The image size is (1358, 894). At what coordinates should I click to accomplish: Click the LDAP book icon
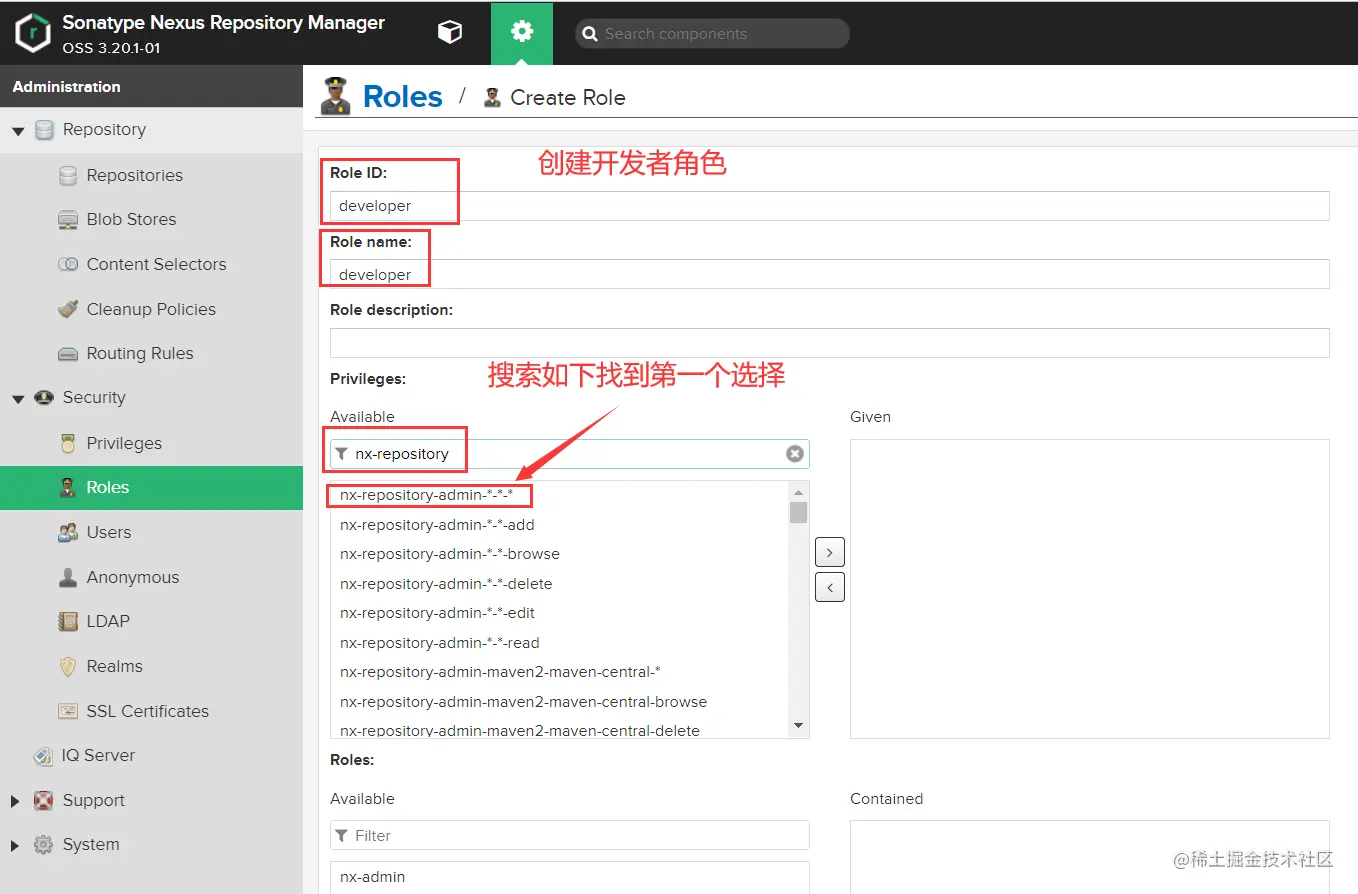click(x=68, y=622)
